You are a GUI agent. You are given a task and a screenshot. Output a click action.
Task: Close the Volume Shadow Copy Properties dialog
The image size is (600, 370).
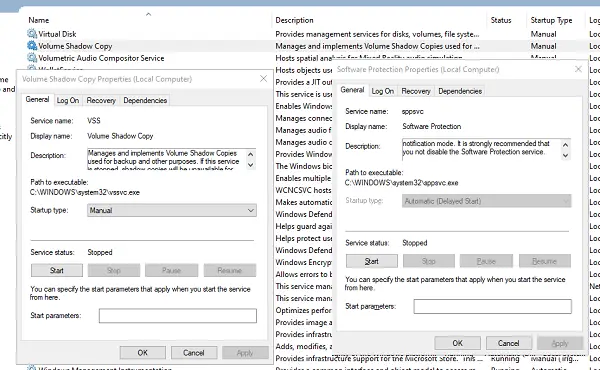point(263,79)
